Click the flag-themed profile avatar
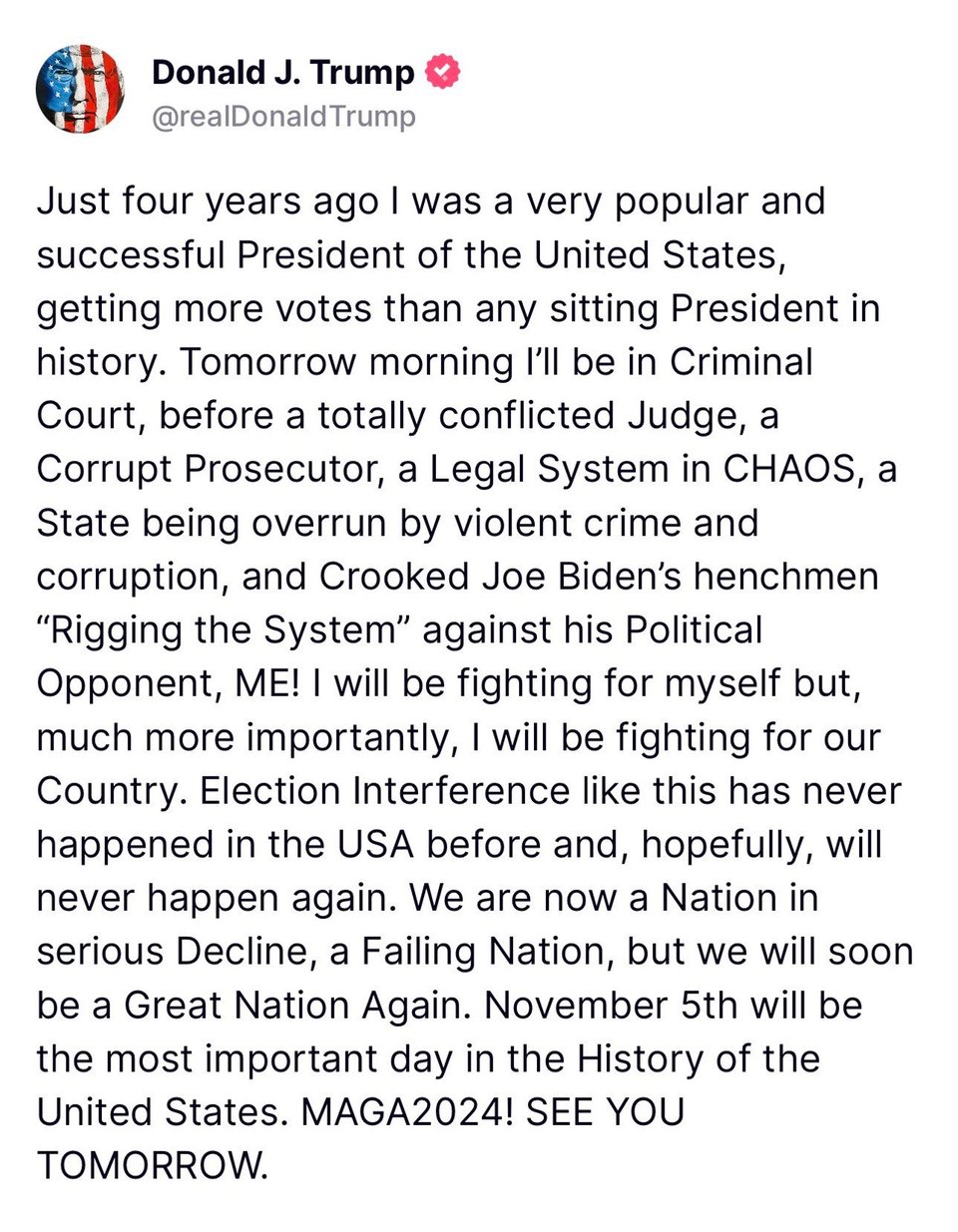The width and height of the screenshot is (958, 1232). (80, 90)
